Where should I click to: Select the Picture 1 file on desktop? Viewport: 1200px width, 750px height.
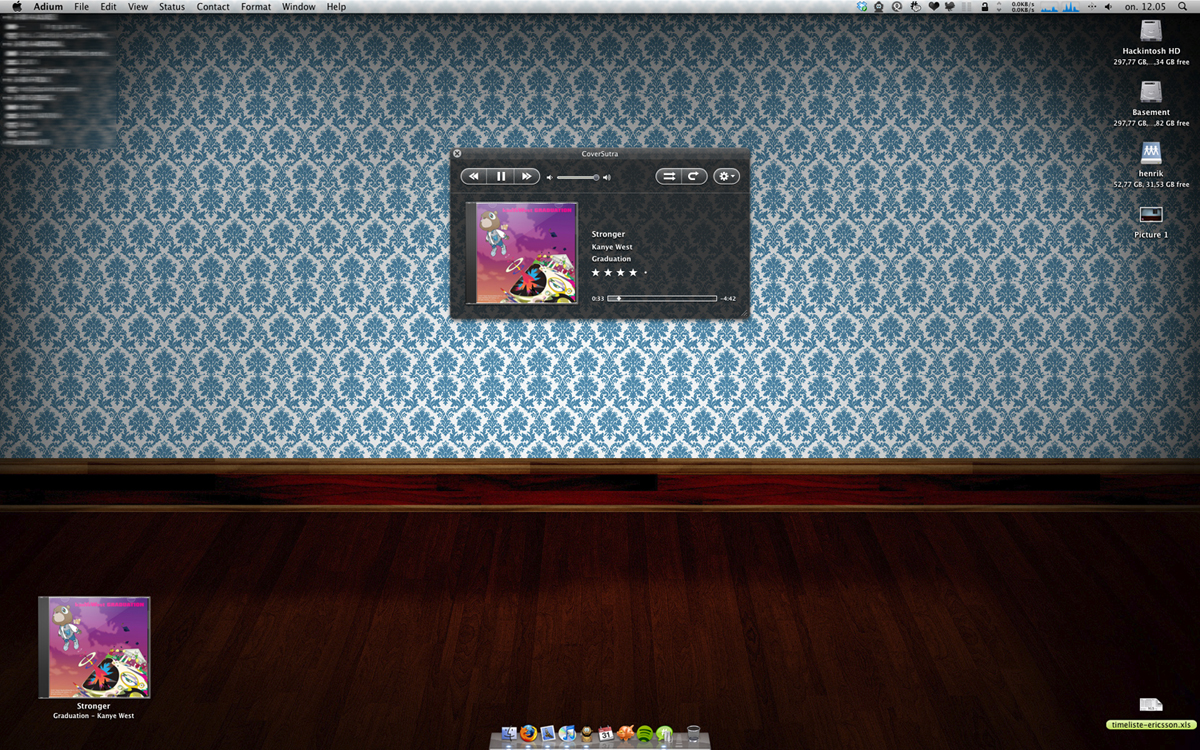click(x=1151, y=215)
